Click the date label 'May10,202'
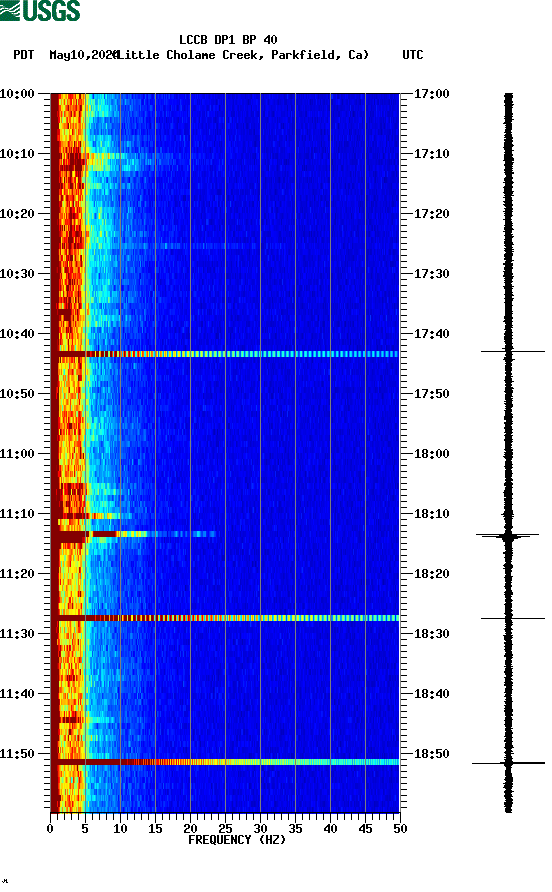The height and width of the screenshot is (892, 552). (83, 55)
